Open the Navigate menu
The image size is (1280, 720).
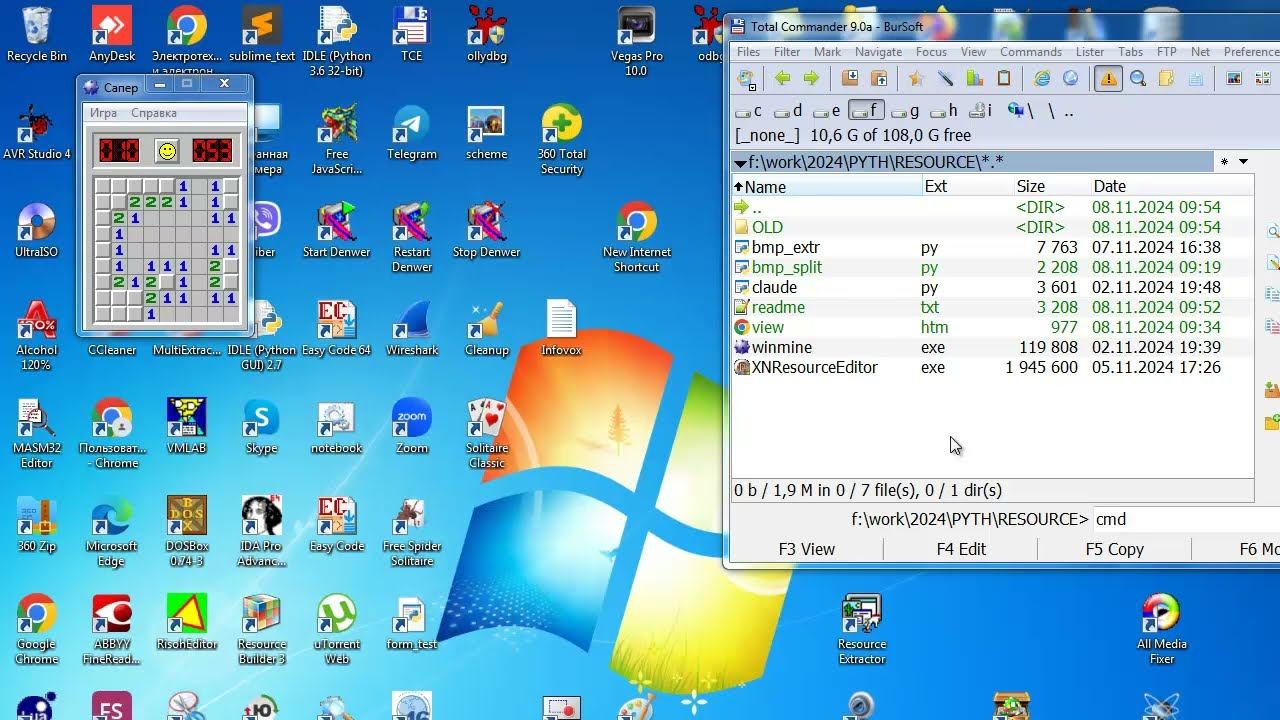878,52
